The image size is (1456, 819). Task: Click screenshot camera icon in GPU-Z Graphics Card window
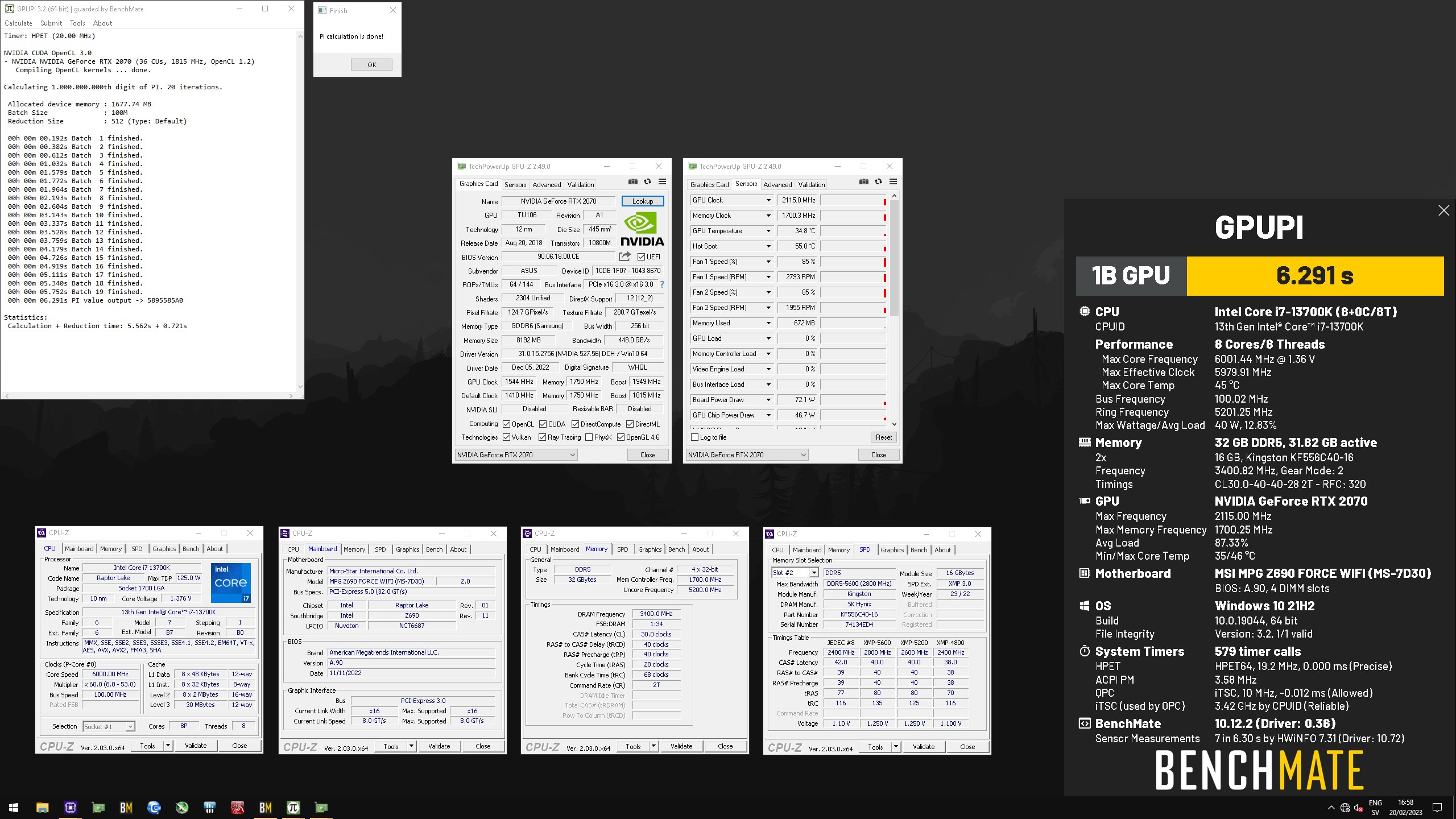[x=632, y=182]
